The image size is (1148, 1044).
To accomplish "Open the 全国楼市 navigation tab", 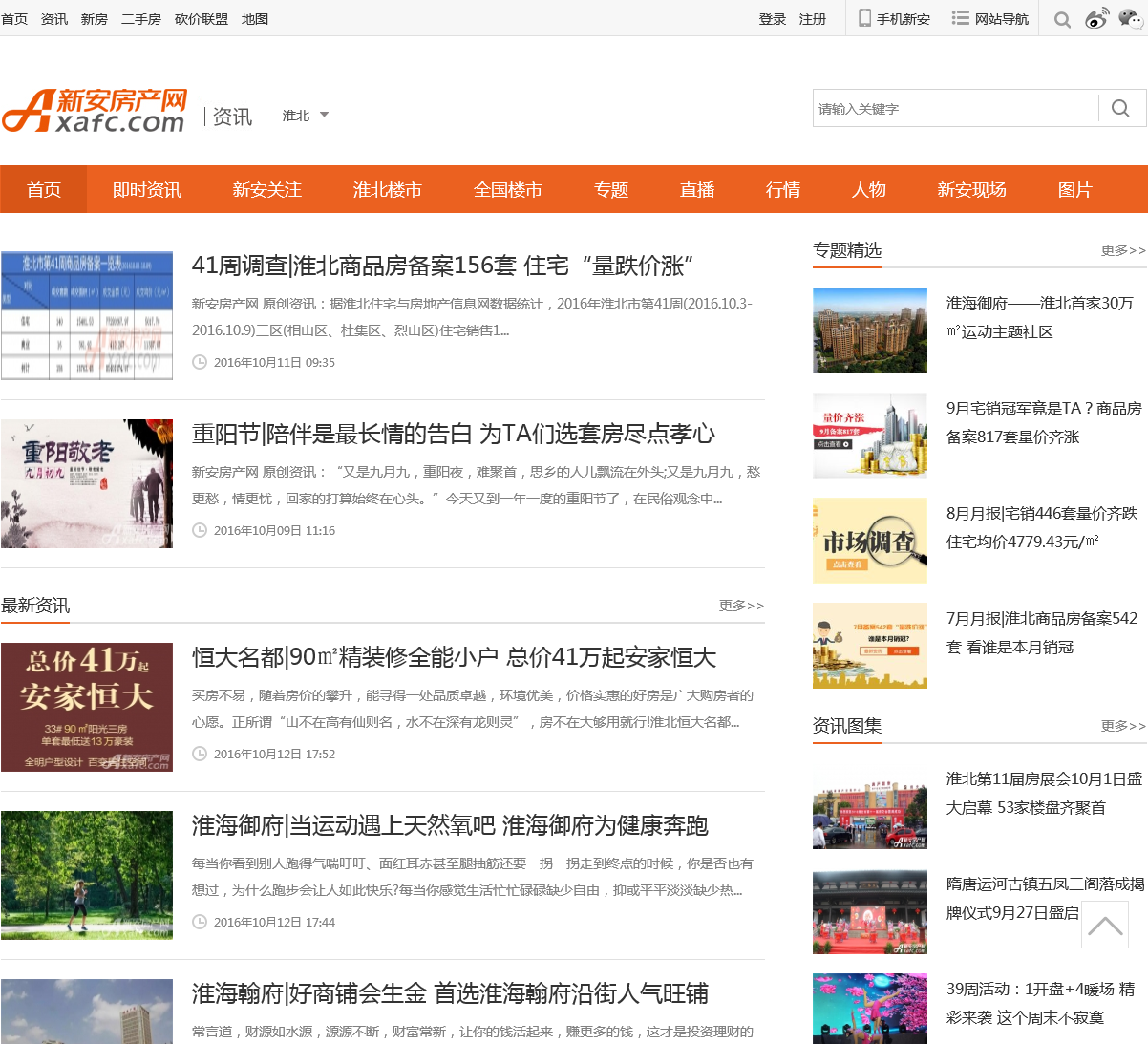I will tap(508, 189).
